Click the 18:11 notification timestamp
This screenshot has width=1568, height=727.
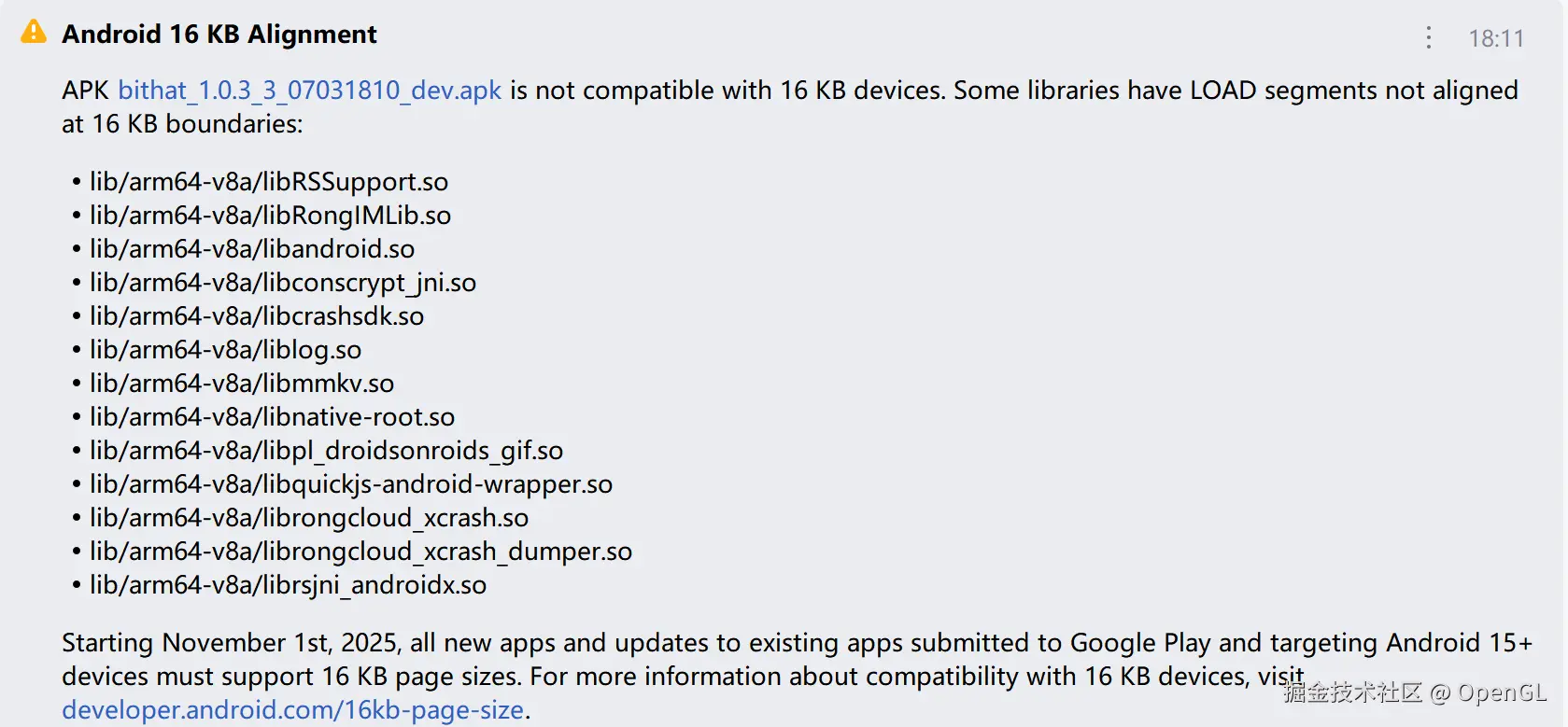point(1495,38)
